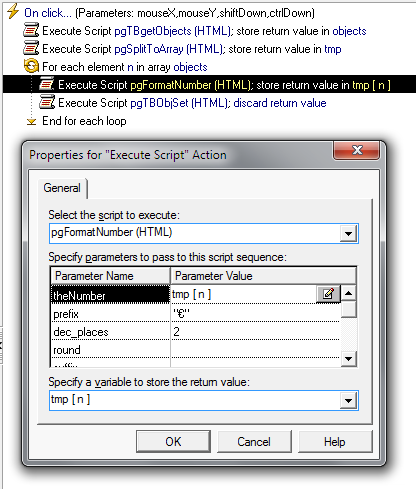Select the highlighted pgFormatNumber action row
The width and height of the screenshot is (416, 489).
point(209,84)
